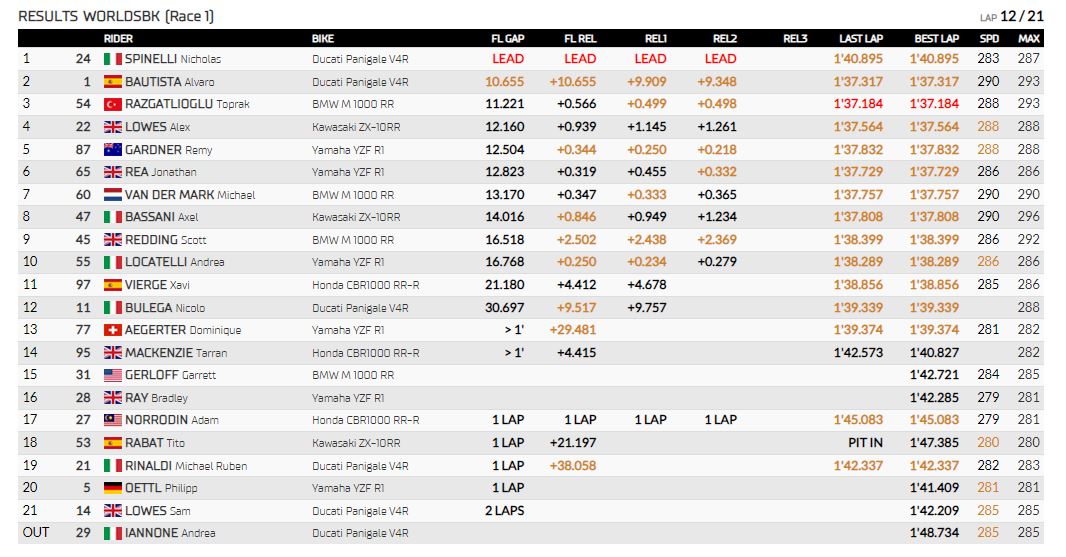This screenshot has height=557, width=1066.
Task: Click the Spanish flag beside BAUTISTA Alvaro
Action: (112, 82)
